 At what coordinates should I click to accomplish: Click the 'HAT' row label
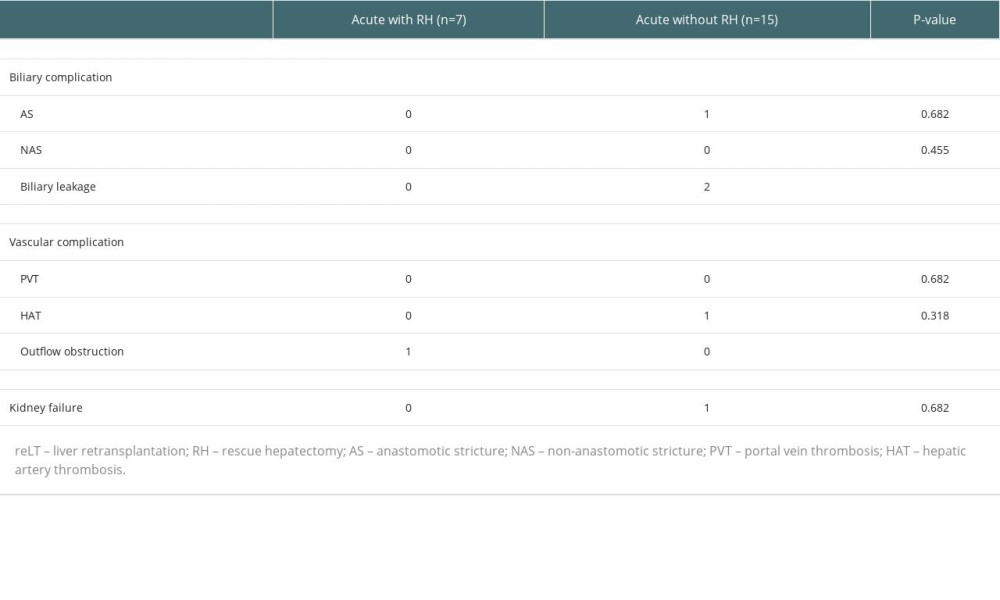30,315
